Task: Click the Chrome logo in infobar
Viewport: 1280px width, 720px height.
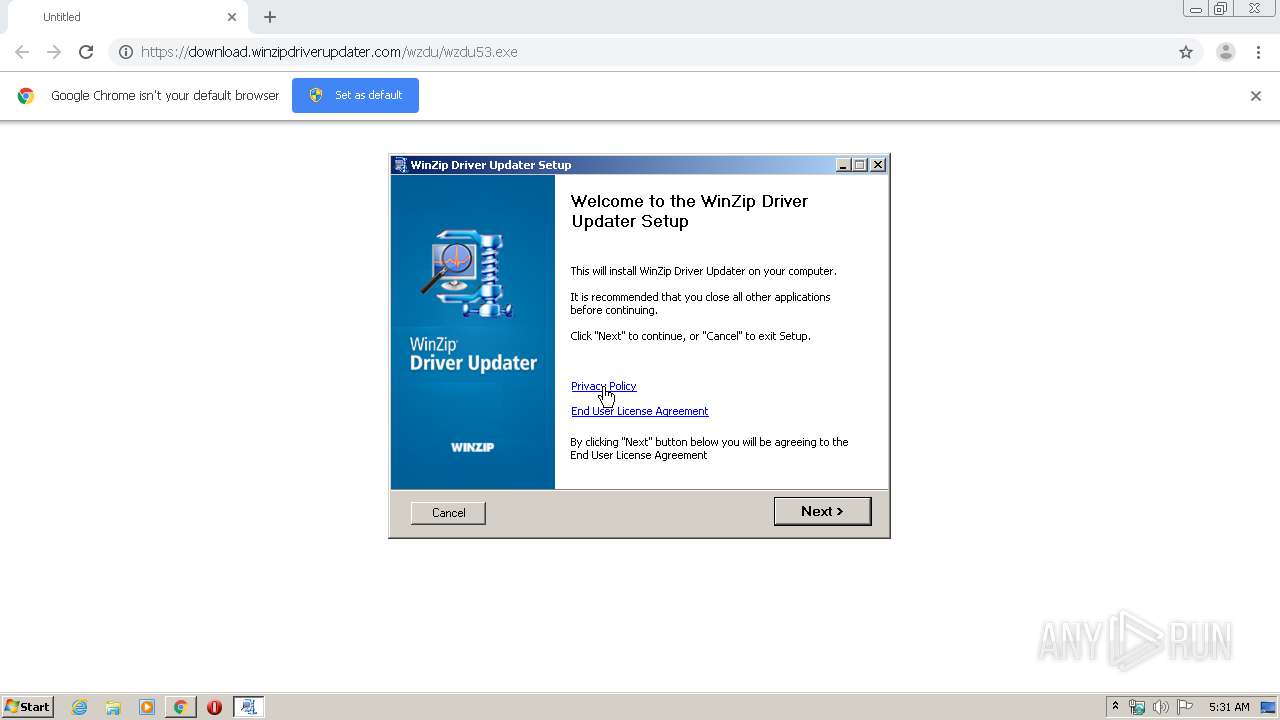Action: coord(26,96)
